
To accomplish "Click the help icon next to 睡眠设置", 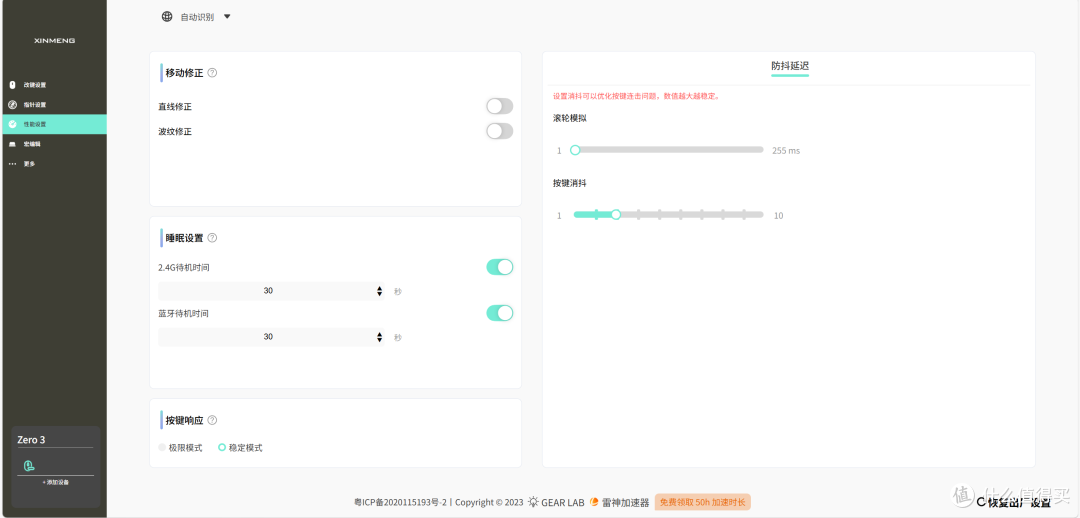I will point(212,238).
